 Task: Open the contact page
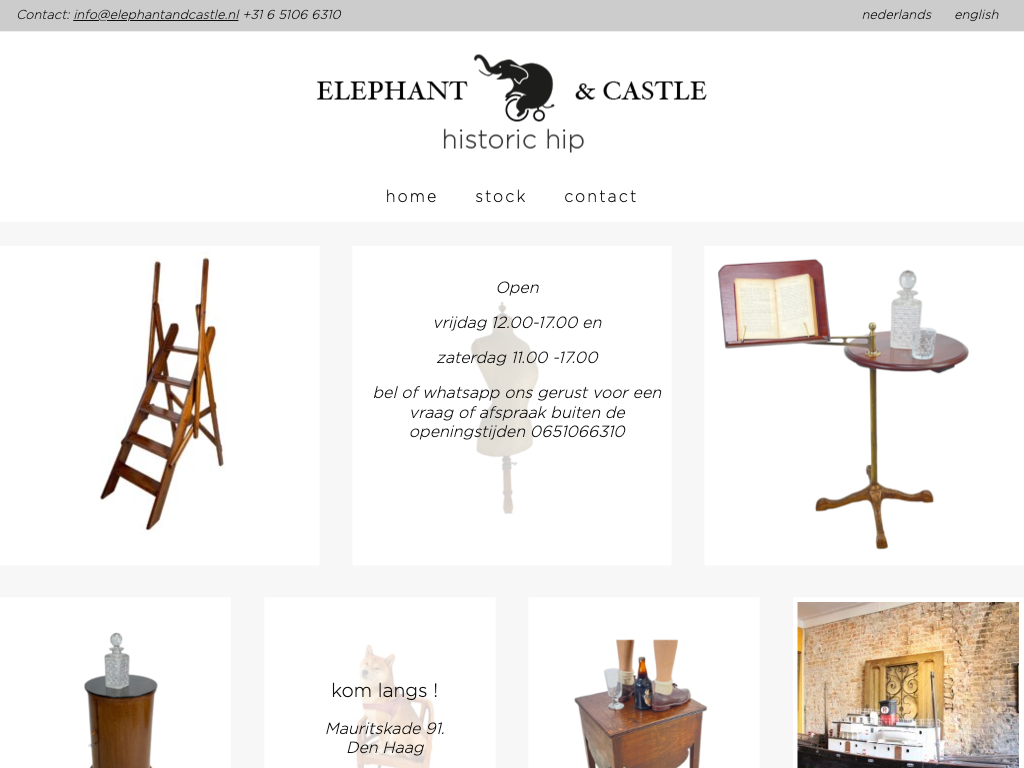point(601,197)
